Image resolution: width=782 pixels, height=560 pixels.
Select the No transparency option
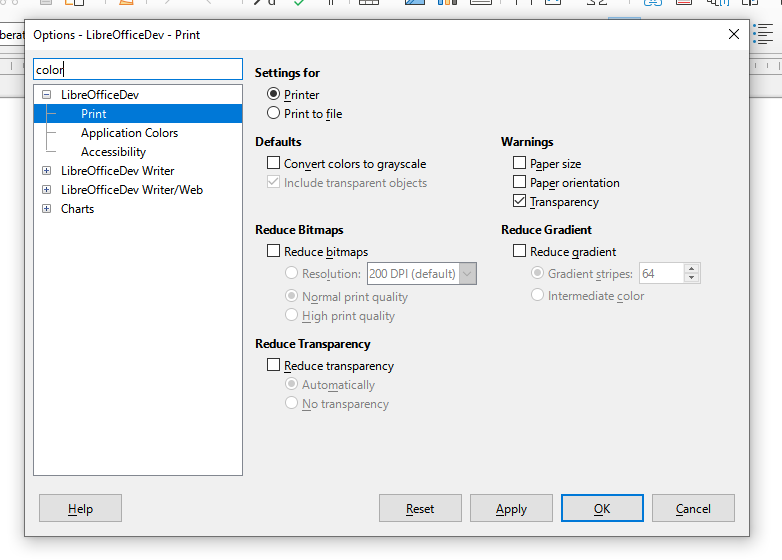tap(291, 402)
